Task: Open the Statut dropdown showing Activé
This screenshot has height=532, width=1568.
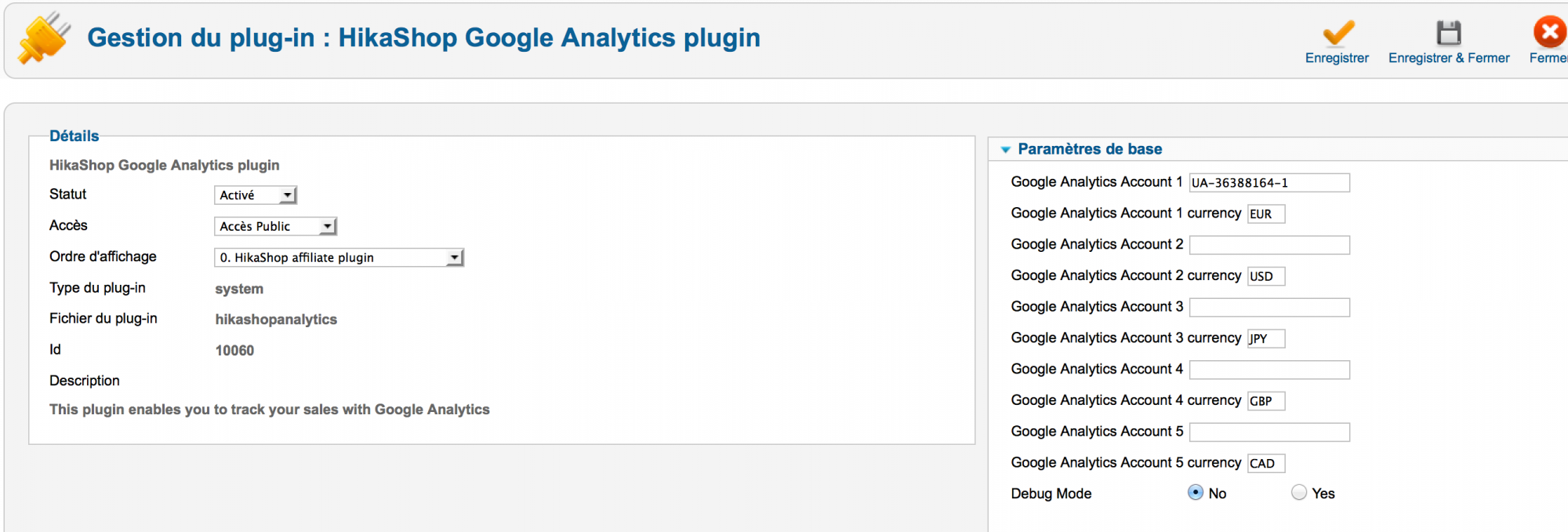Action: (256, 195)
